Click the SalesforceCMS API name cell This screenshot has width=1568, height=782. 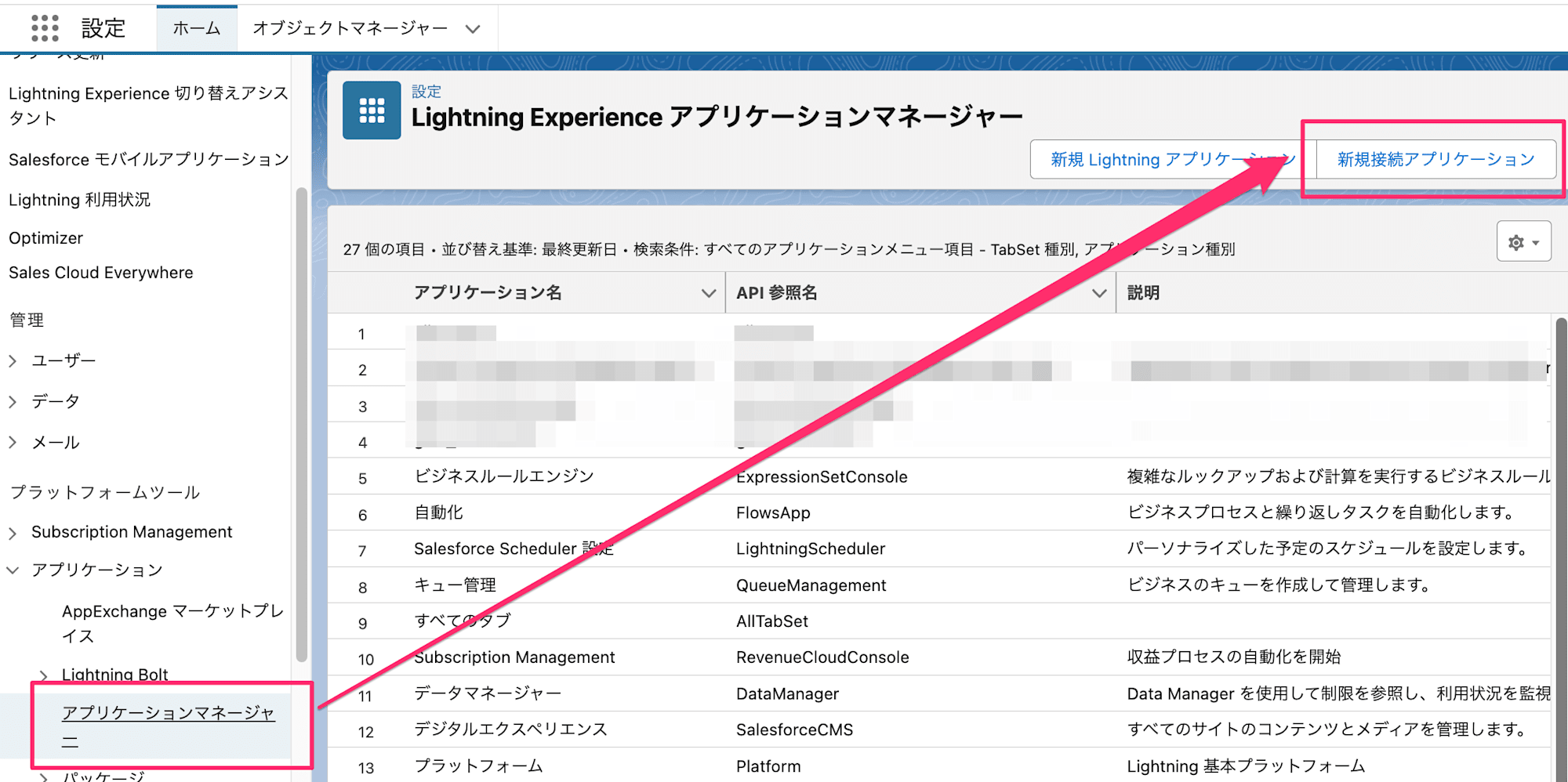coord(794,730)
